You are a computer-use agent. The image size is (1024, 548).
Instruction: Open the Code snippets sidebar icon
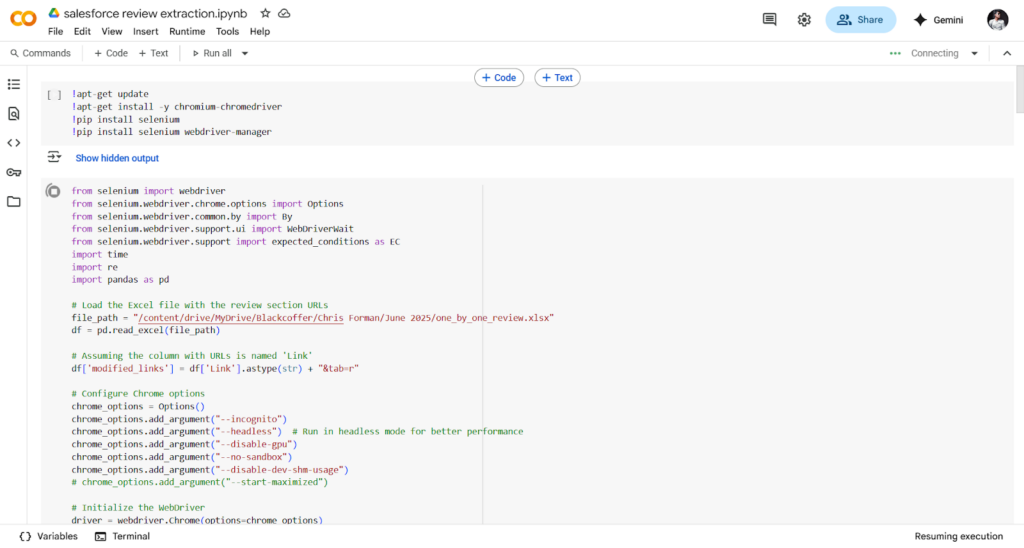14,143
